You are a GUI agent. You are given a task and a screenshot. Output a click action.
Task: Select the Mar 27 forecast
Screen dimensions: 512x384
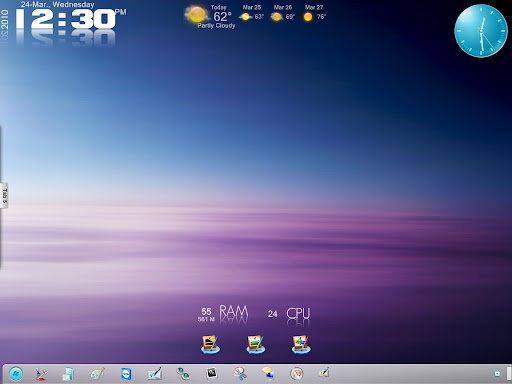pos(314,12)
